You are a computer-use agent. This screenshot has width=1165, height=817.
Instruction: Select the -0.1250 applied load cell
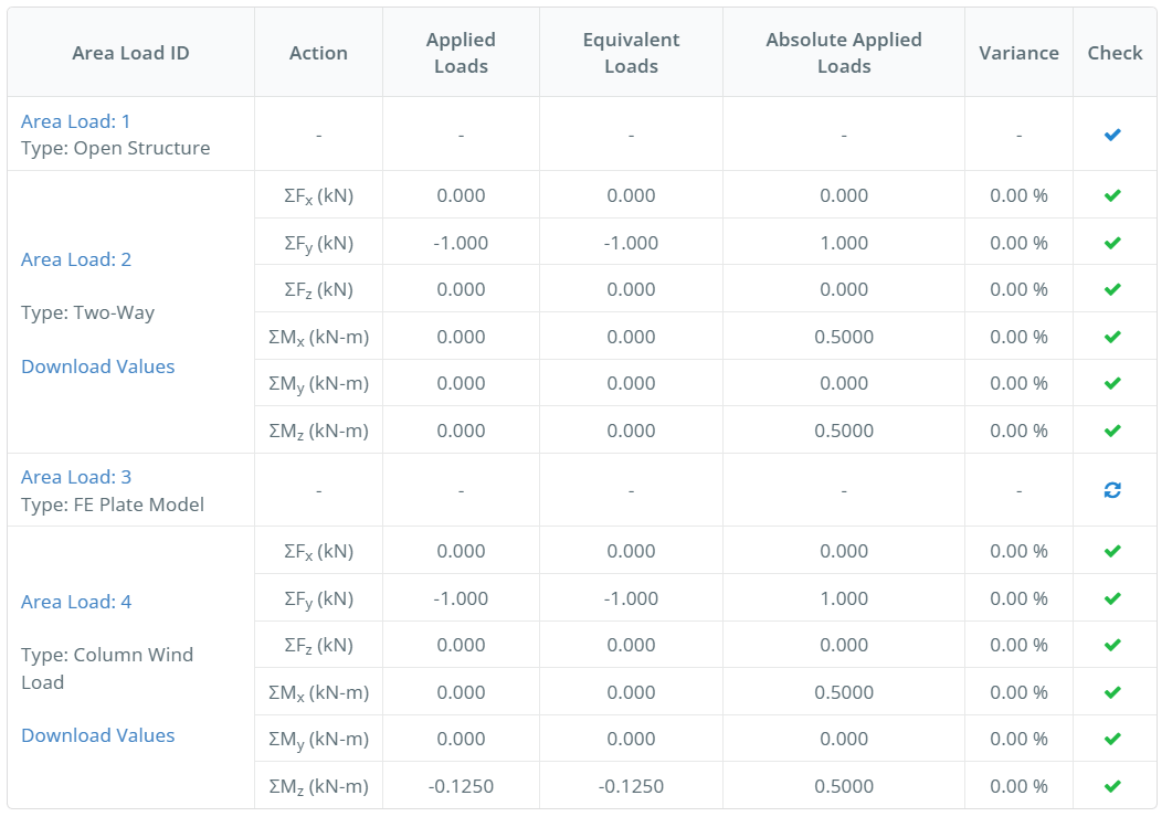pos(460,786)
